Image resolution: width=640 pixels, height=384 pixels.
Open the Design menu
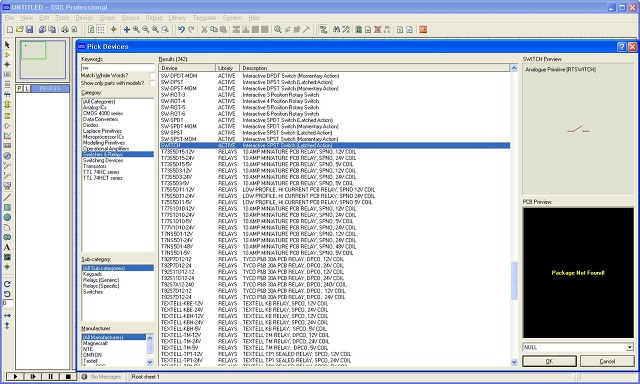pos(84,18)
